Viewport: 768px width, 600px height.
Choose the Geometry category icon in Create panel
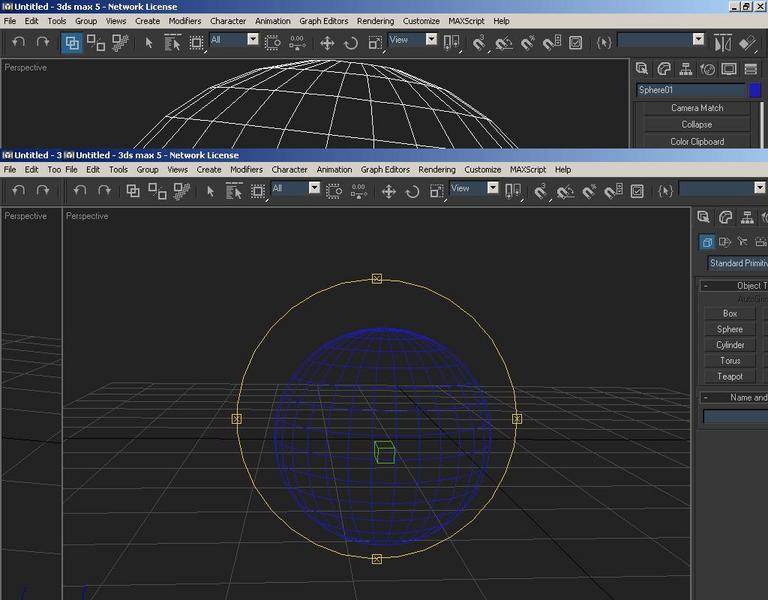[707, 241]
